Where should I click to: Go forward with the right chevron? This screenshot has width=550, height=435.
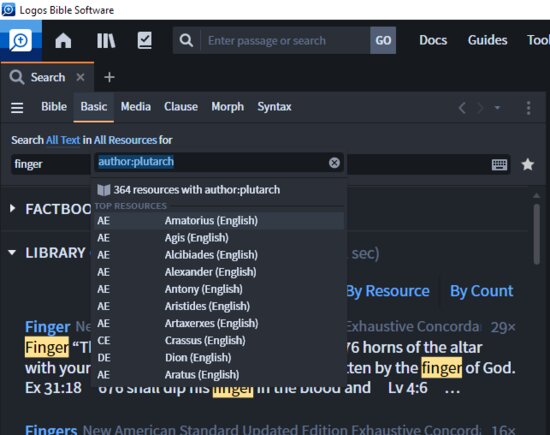tap(479, 108)
